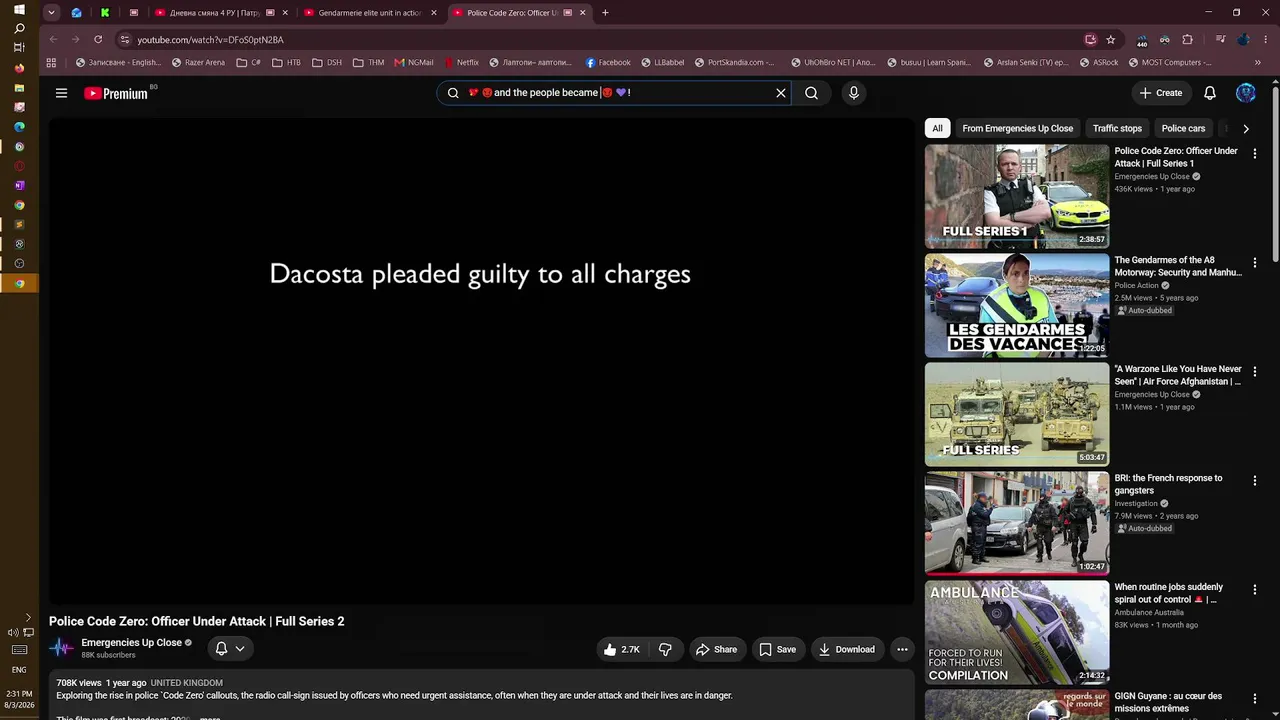Select the All filter chip
1280x720 pixels.
(x=937, y=128)
